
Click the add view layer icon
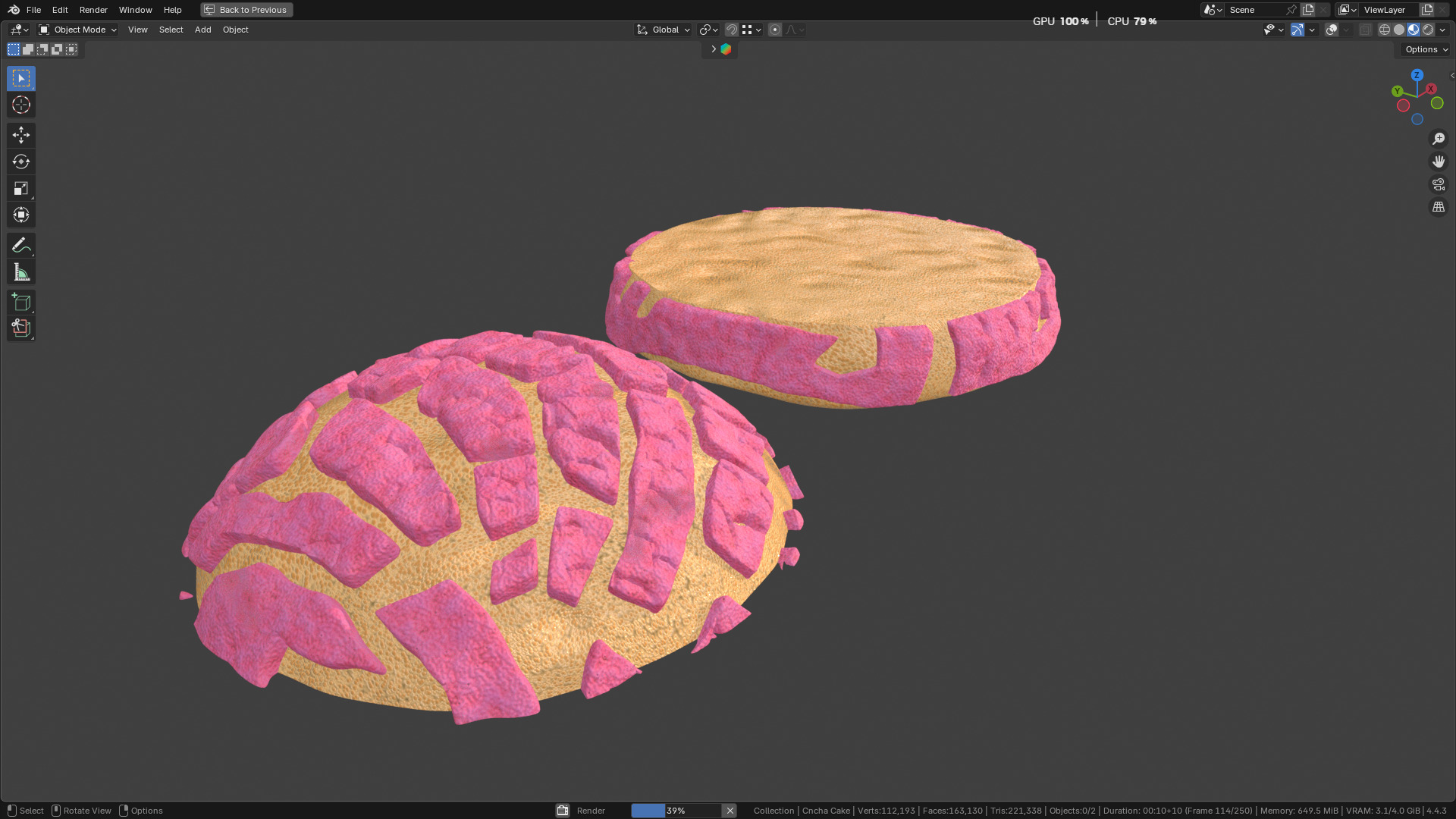(x=1427, y=10)
